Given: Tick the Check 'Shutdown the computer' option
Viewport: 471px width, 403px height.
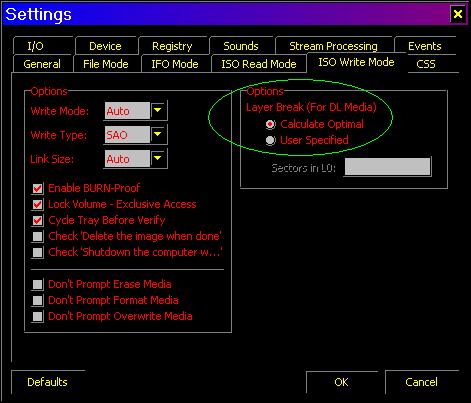Looking at the screenshot, I should coord(37,252).
